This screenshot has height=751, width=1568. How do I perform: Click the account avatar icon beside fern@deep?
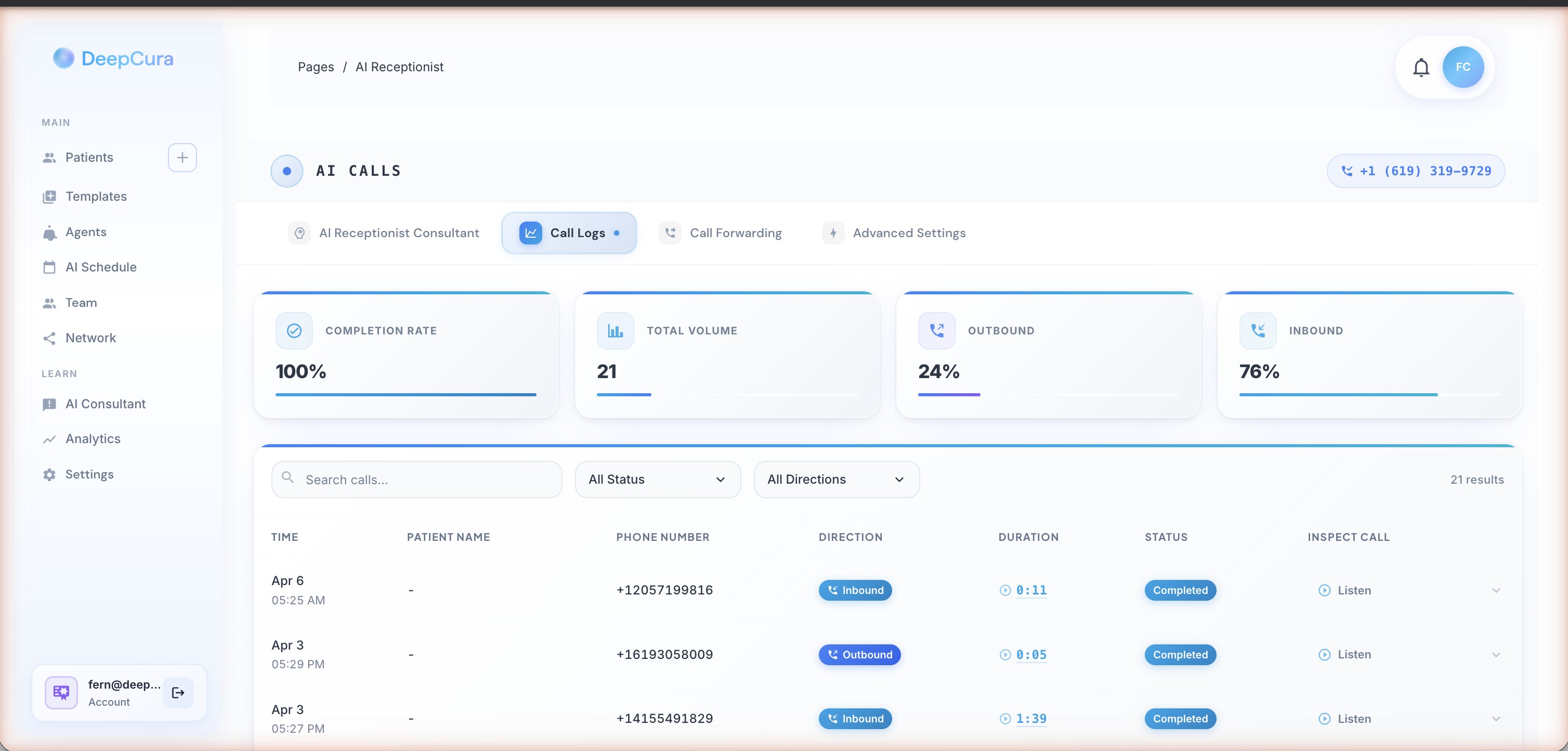61,693
